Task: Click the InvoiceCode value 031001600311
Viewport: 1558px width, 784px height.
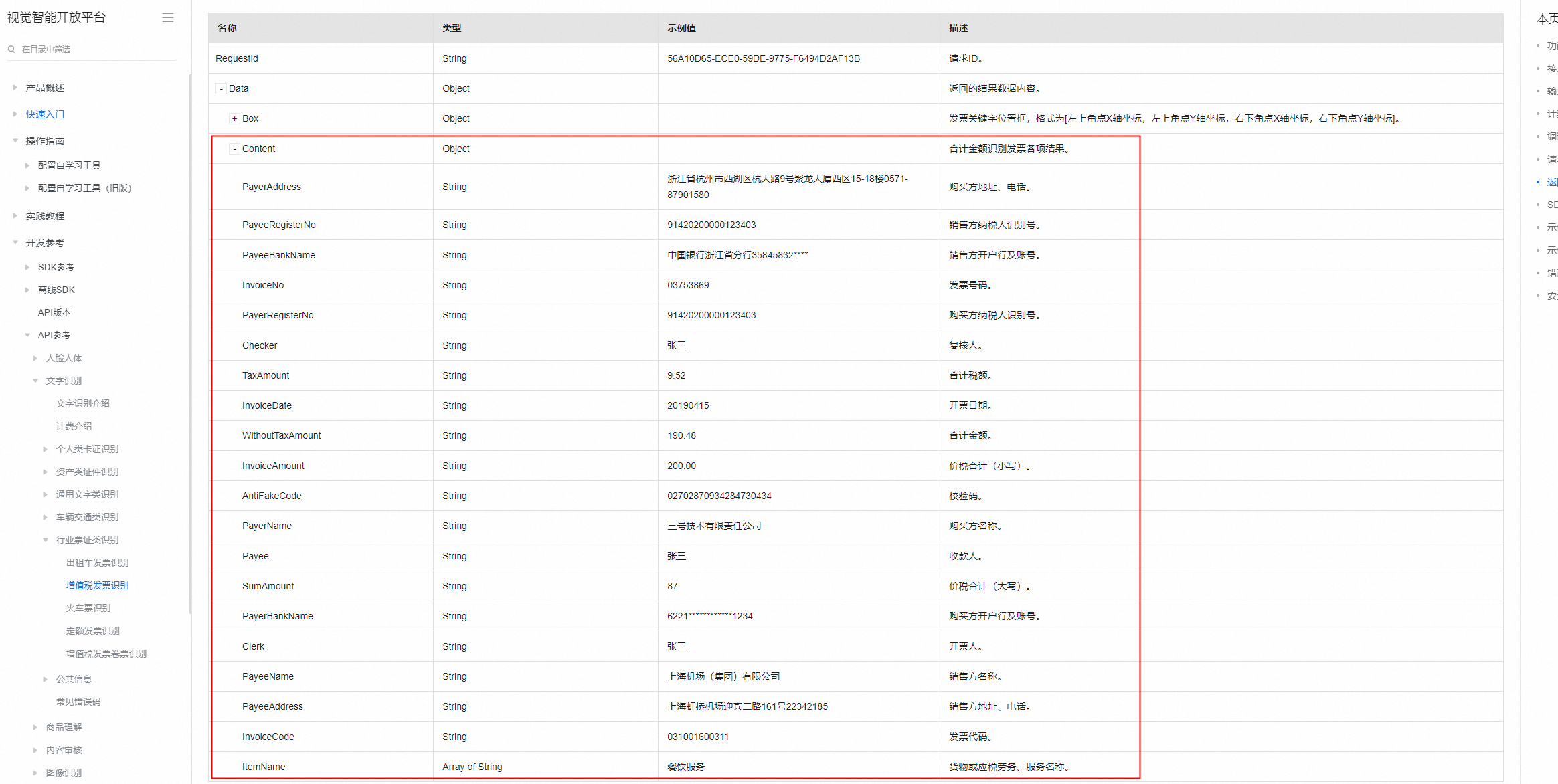Action: pos(698,737)
